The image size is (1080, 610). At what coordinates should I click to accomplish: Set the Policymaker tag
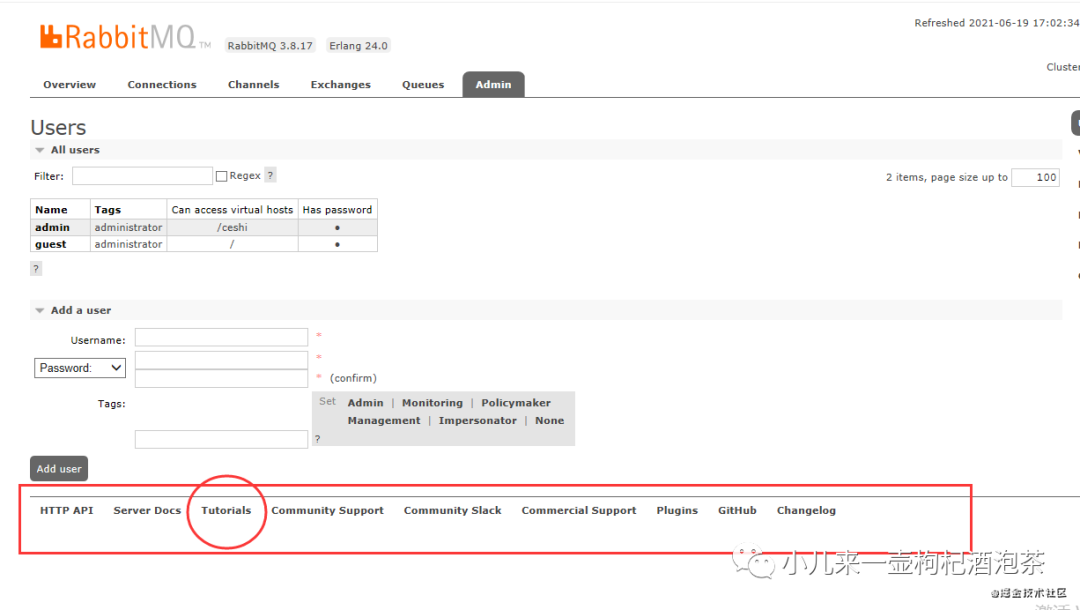click(x=516, y=403)
